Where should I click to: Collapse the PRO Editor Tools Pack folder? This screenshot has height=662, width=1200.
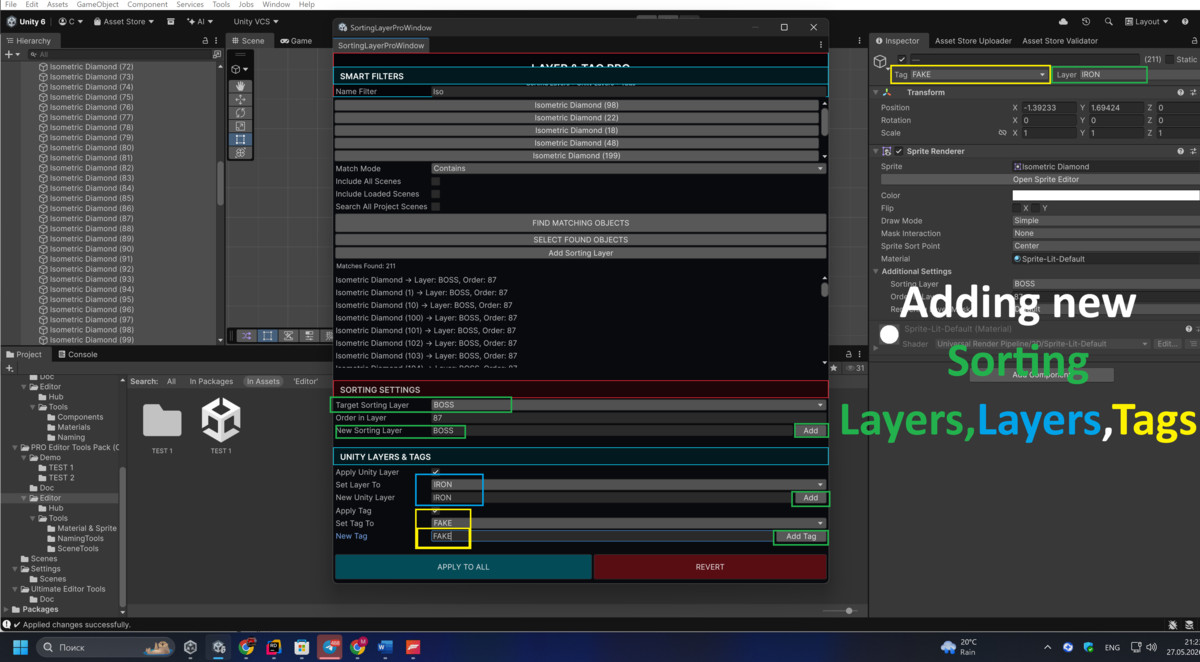(13, 447)
